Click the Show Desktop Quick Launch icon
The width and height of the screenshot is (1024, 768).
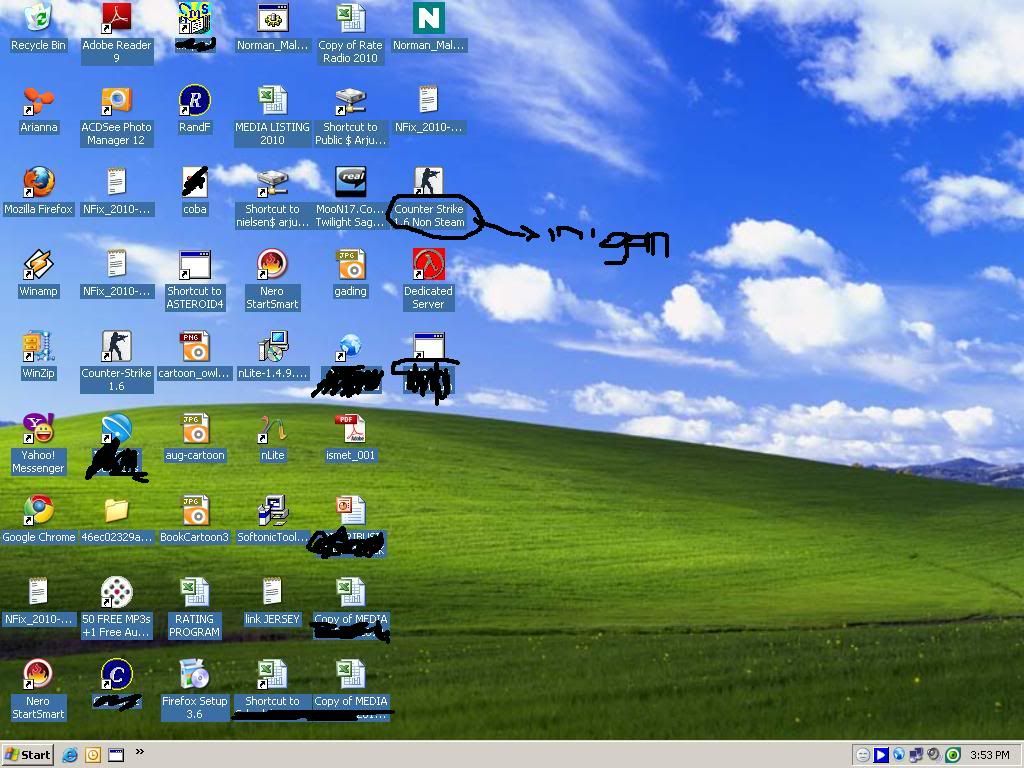coord(116,755)
